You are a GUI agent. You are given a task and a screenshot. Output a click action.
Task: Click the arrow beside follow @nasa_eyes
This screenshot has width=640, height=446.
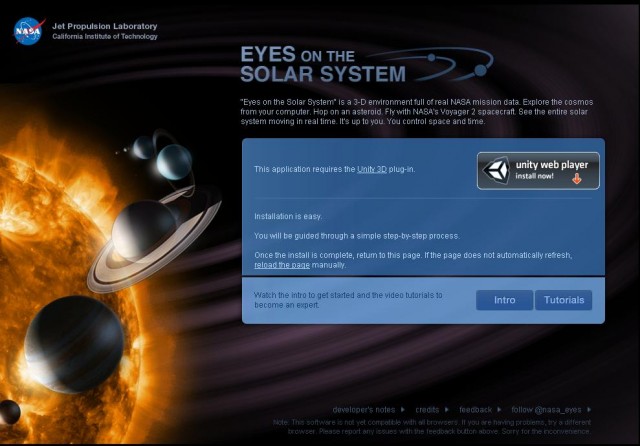pos(589,409)
